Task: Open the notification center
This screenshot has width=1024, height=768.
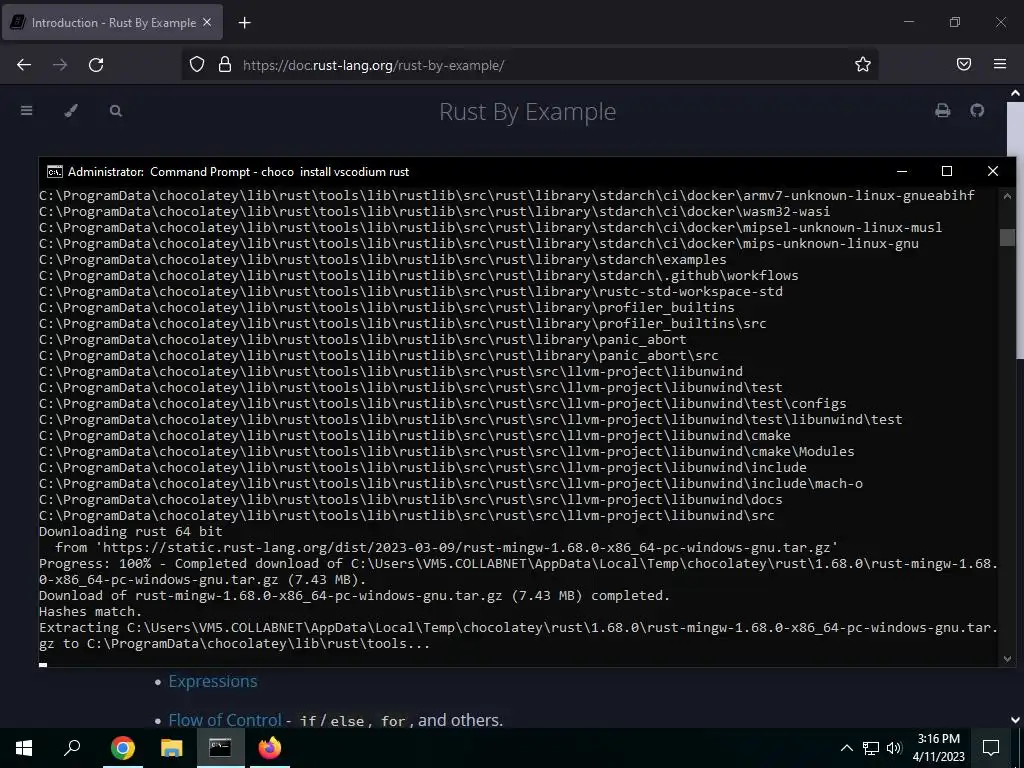Action: (x=991, y=748)
